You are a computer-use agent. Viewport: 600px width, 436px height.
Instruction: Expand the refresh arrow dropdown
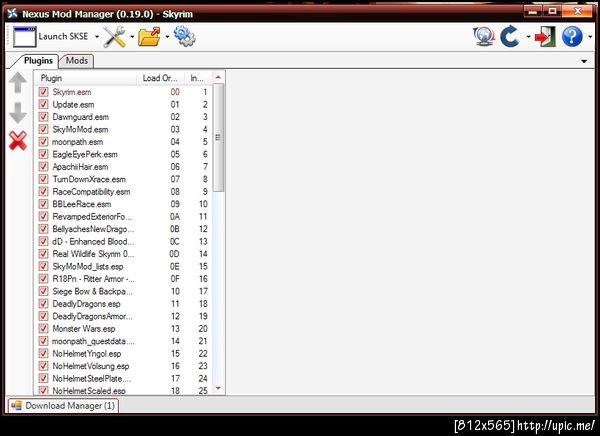point(528,37)
